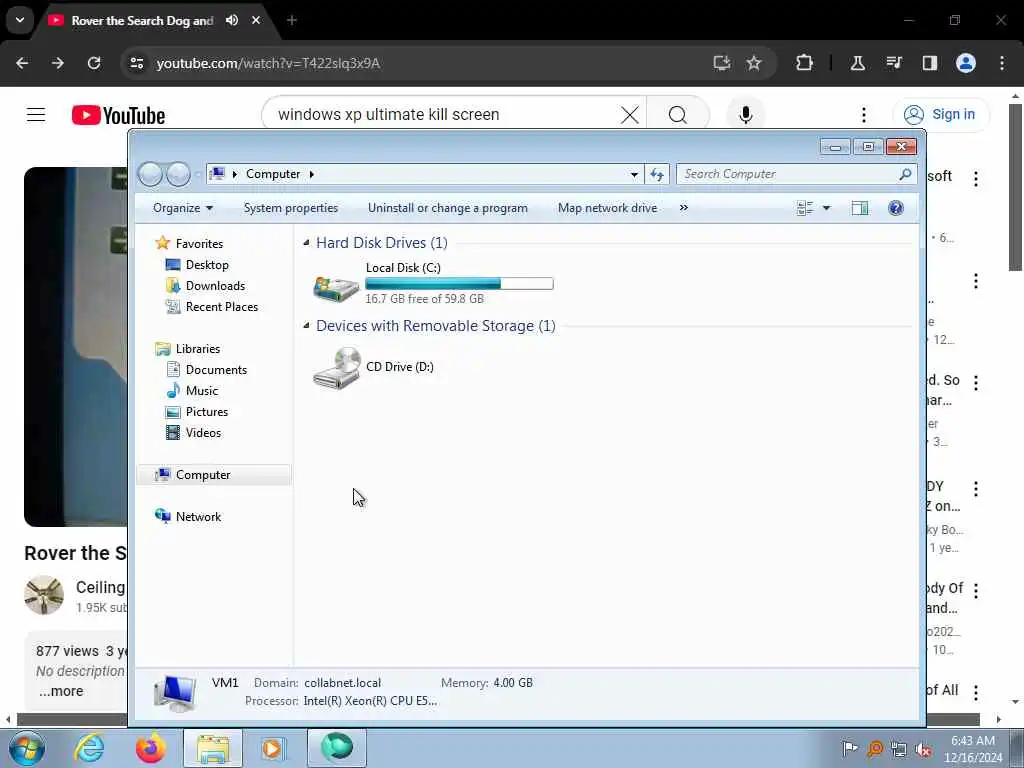Open Local Disk (C:) drive icon
1024x768 pixels.
336,287
